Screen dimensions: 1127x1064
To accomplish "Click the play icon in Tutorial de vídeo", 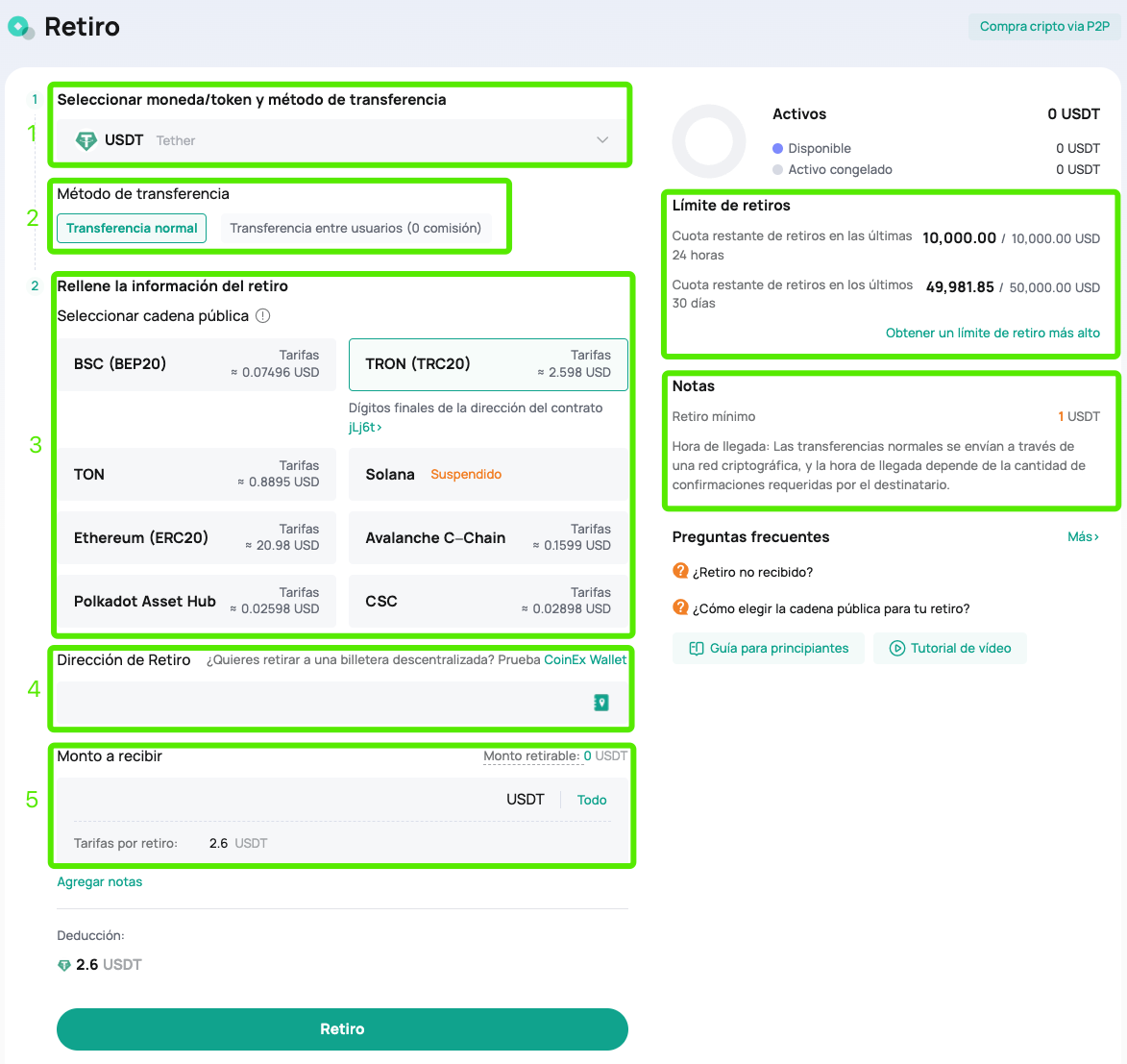I will (897, 649).
